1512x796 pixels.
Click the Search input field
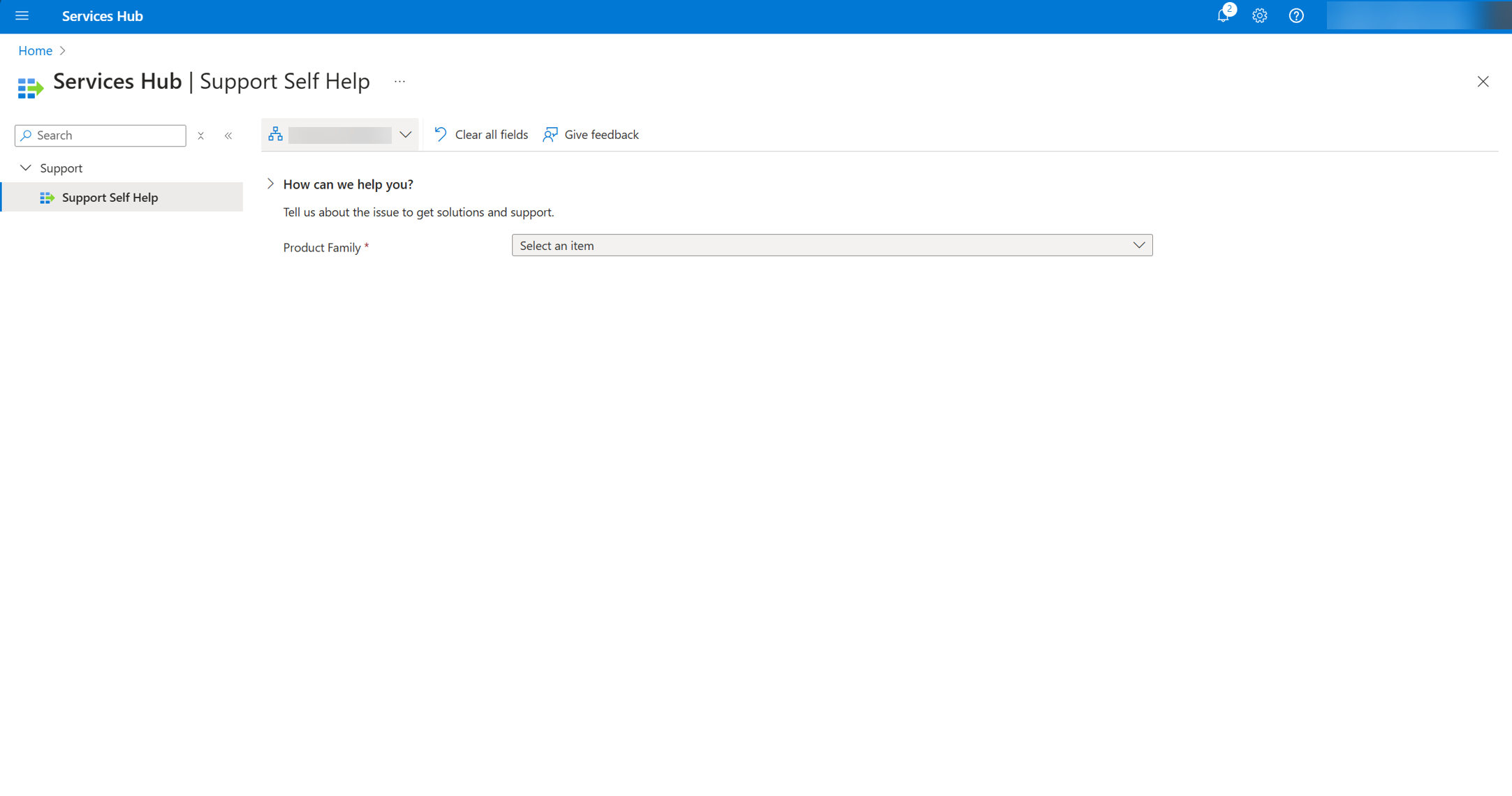point(100,135)
